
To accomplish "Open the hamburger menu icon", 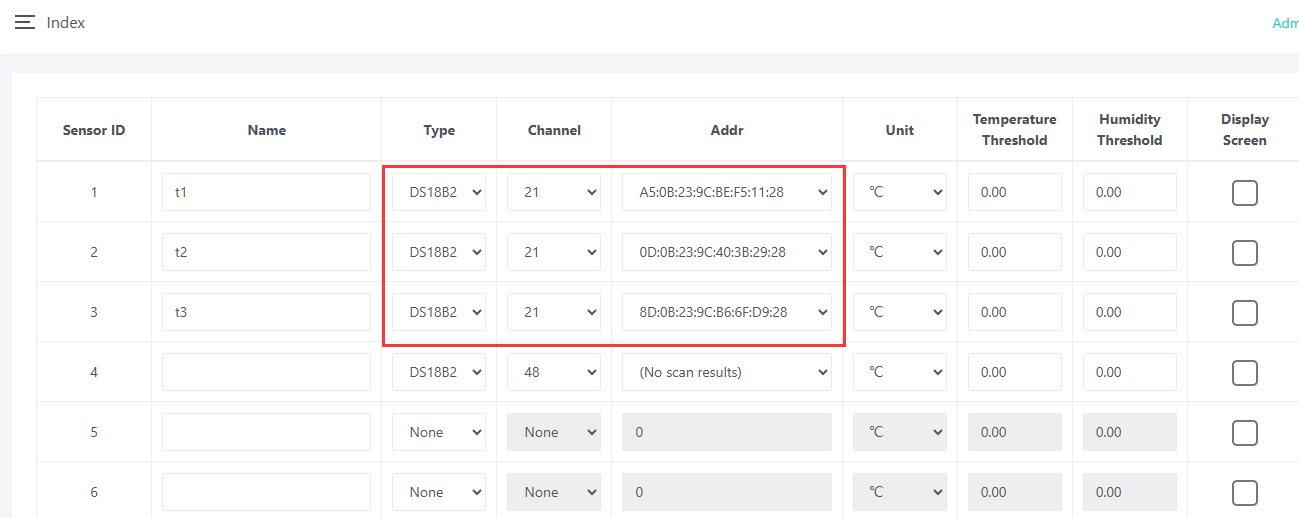I will [x=25, y=22].
